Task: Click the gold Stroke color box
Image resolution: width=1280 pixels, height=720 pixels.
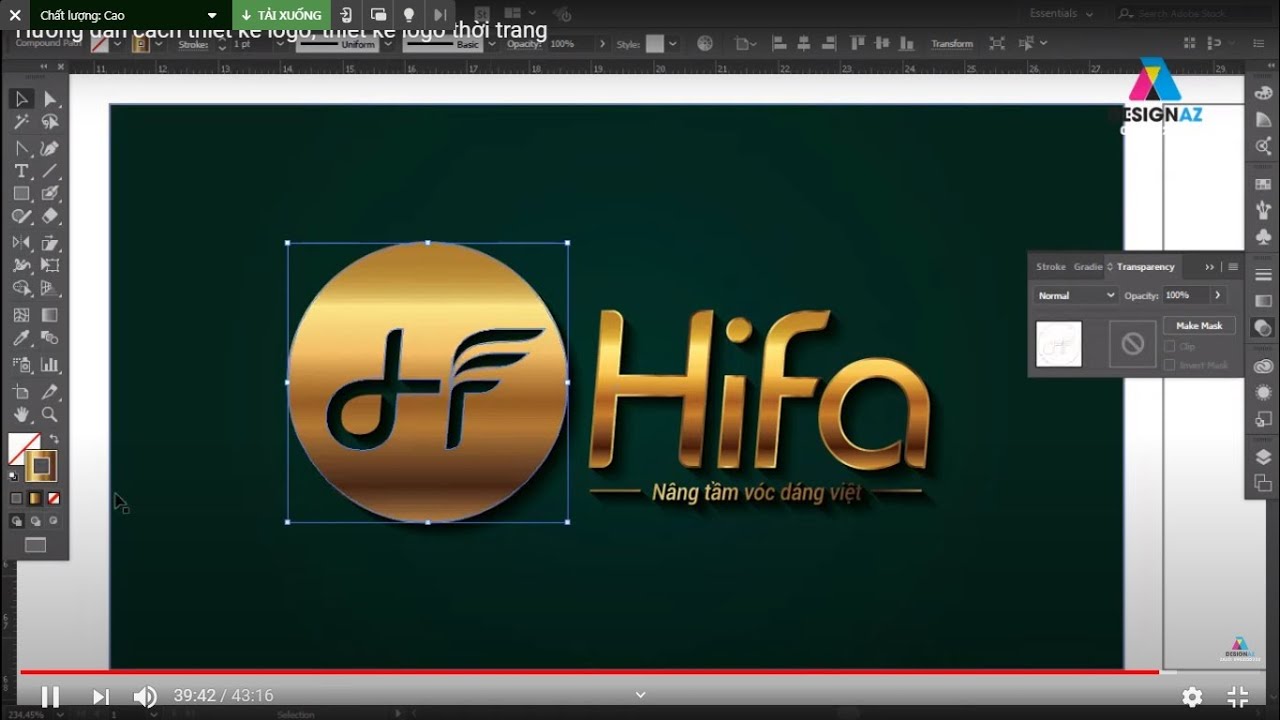Action: 42,465
